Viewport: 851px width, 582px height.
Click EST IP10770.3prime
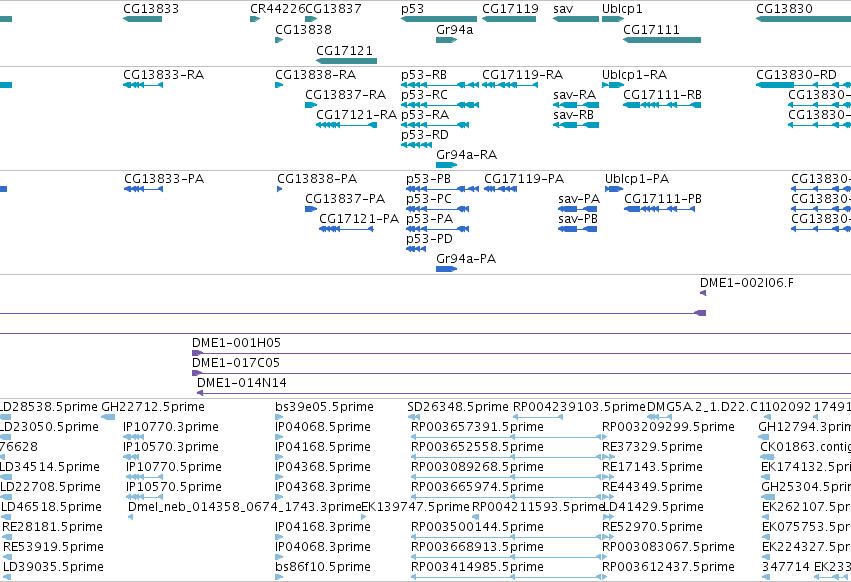[x=171, y=427]
